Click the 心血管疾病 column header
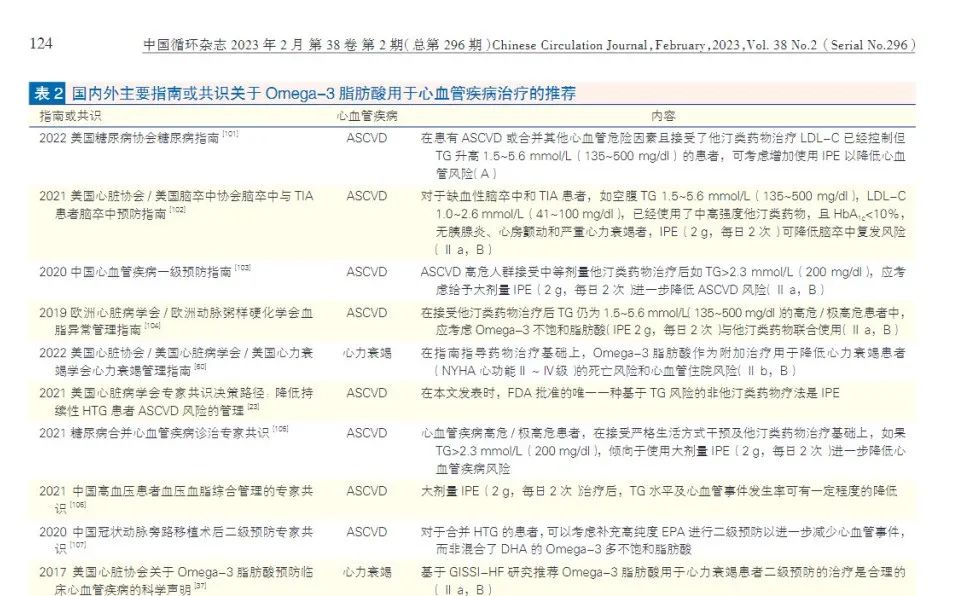 tap(366, 116)
